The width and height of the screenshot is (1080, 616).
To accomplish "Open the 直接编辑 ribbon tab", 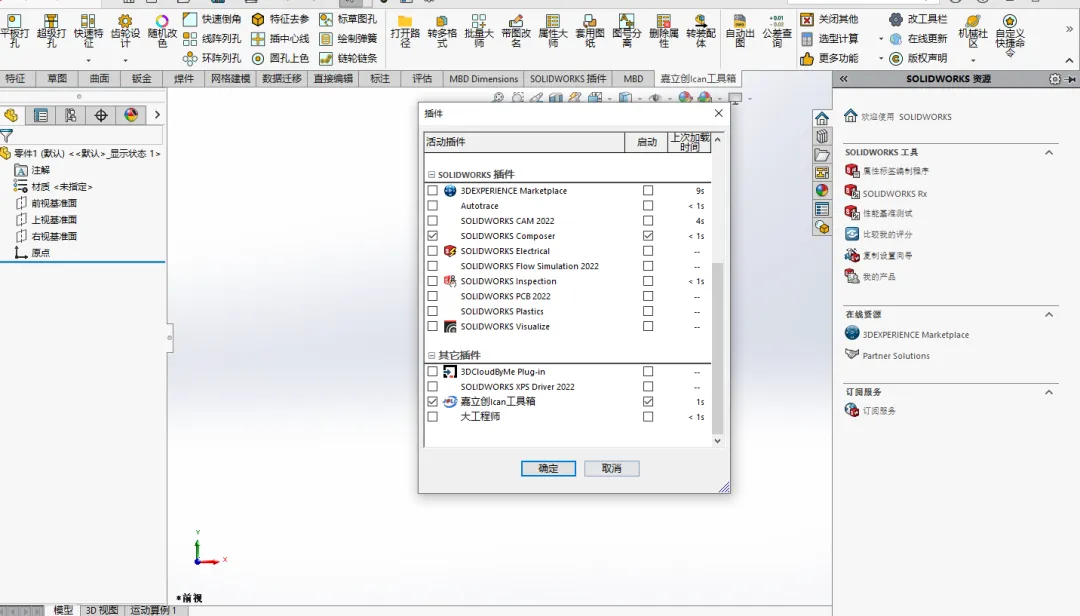I will [333, 79].
